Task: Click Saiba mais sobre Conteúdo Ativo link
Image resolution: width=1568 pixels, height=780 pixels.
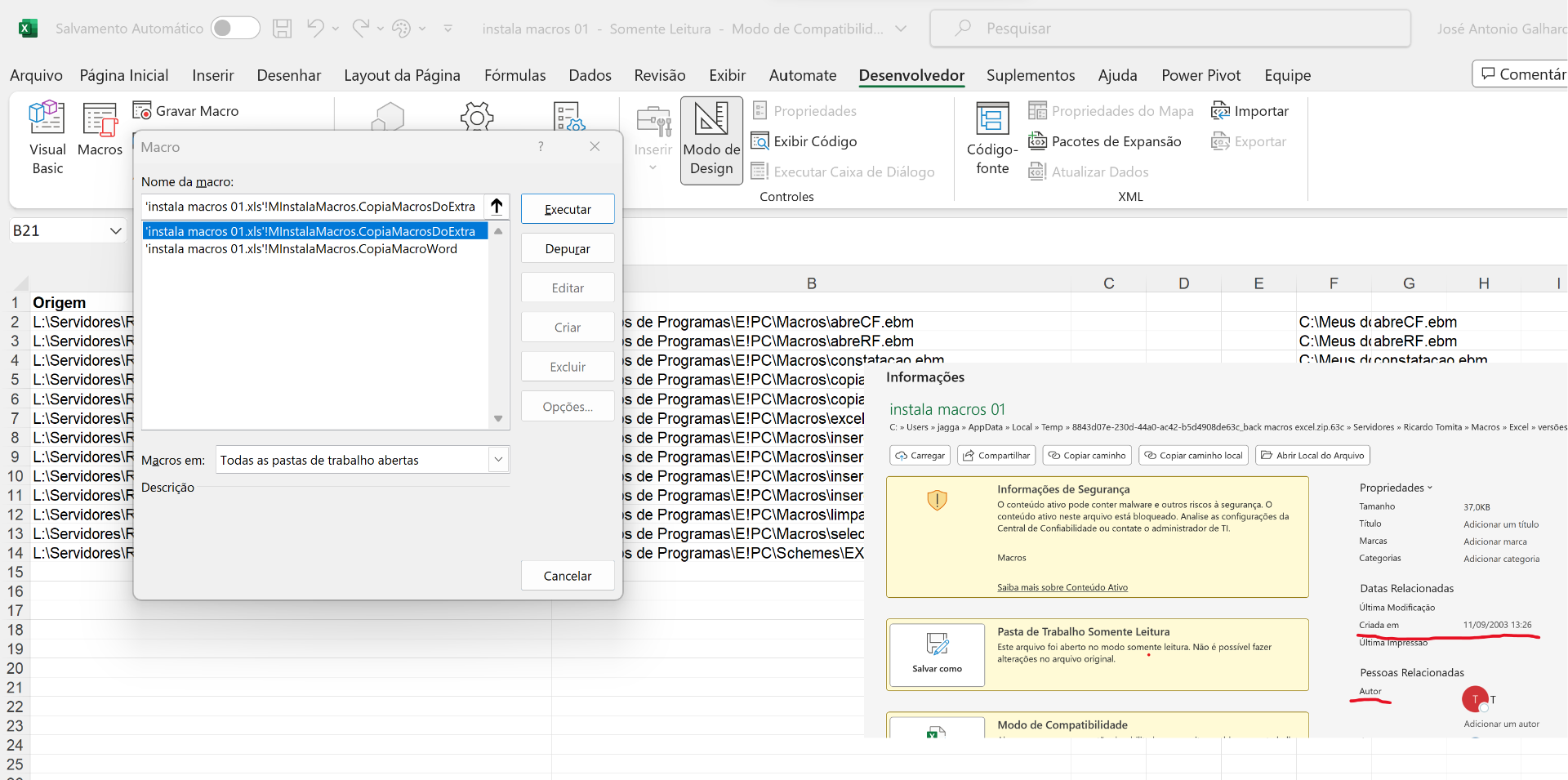Action: pos(1062,587)
